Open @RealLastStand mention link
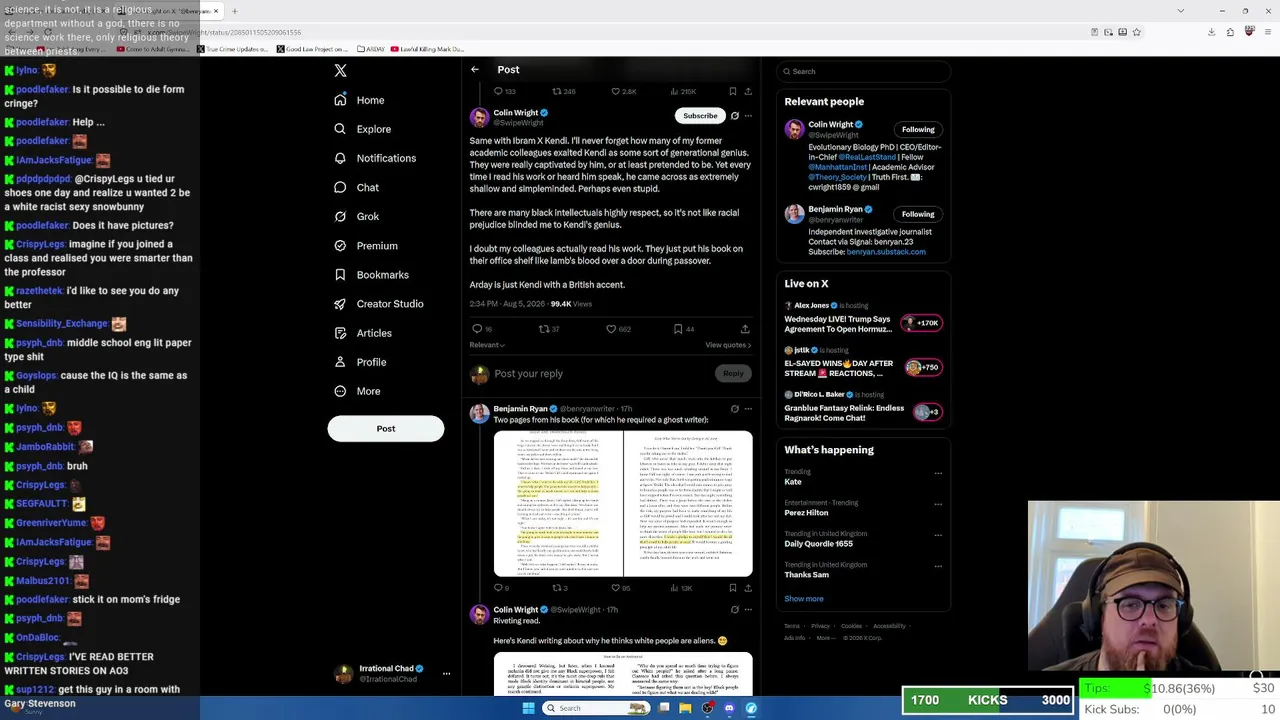This screenshot has width=1280, height=720. point(867,157)
